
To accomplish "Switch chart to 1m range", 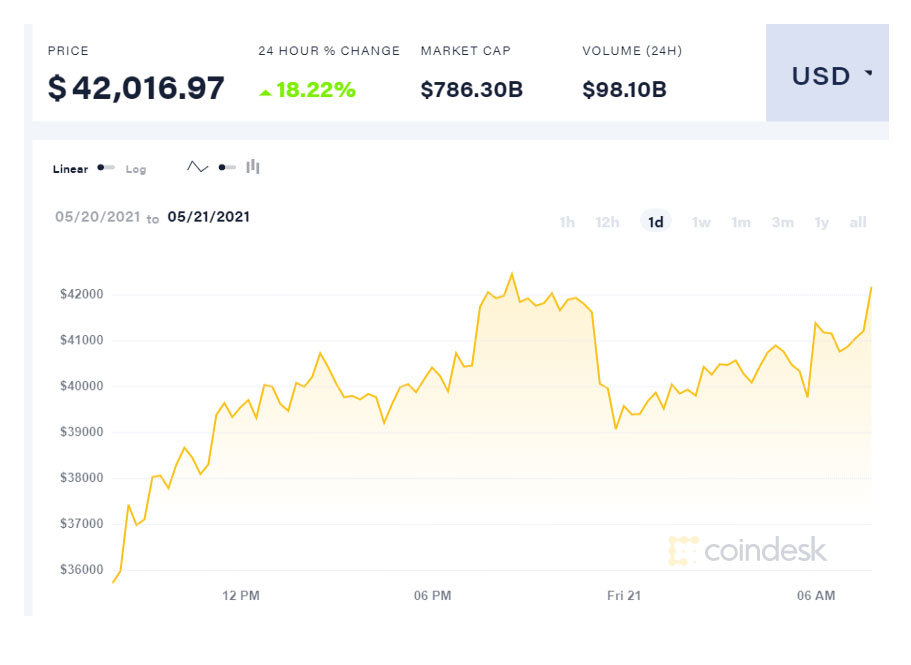I will pyautogui.click(x=741, y=222).
